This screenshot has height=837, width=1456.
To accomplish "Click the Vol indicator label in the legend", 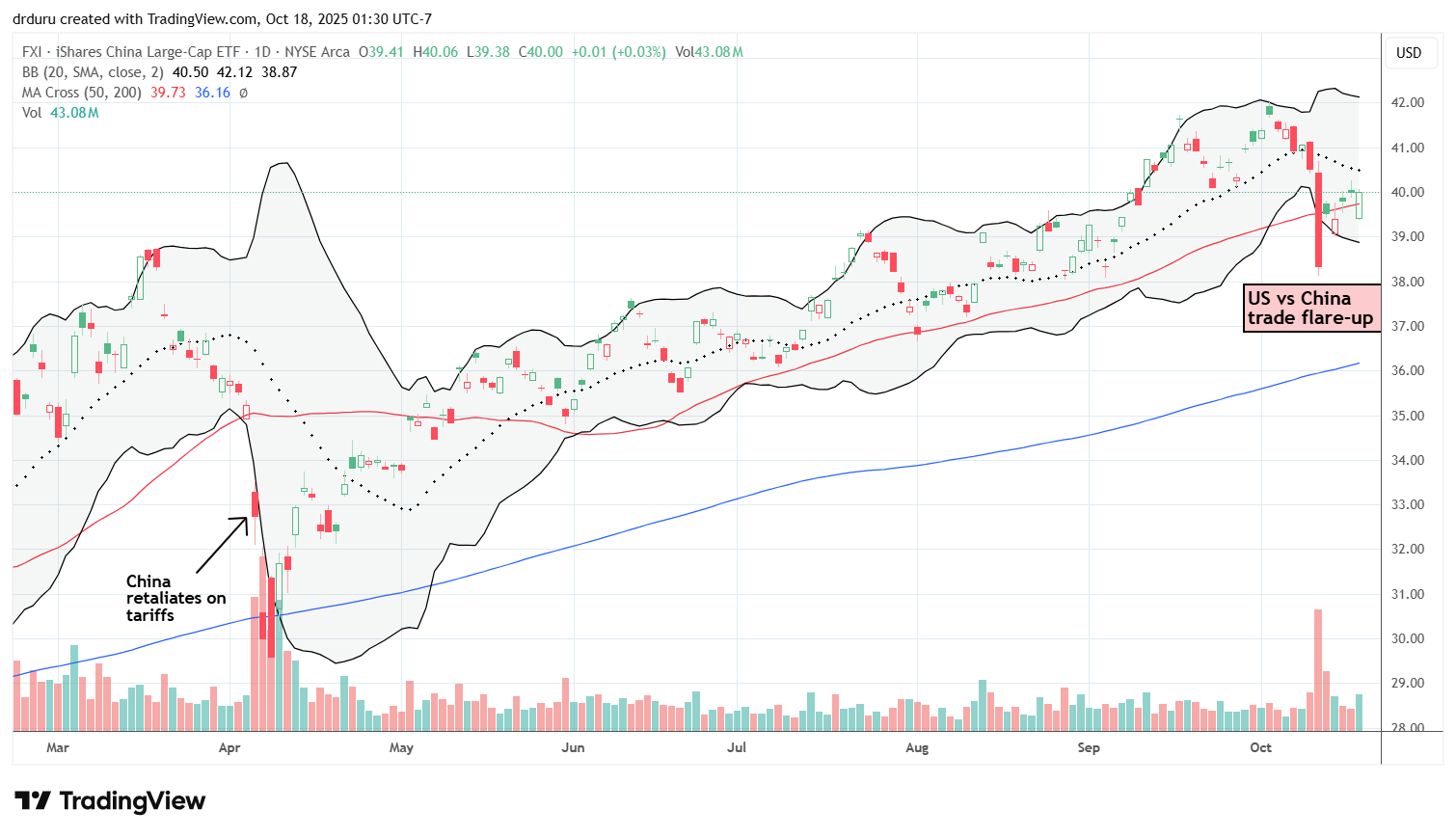I will pyautogui.click(x=32, y=113).
